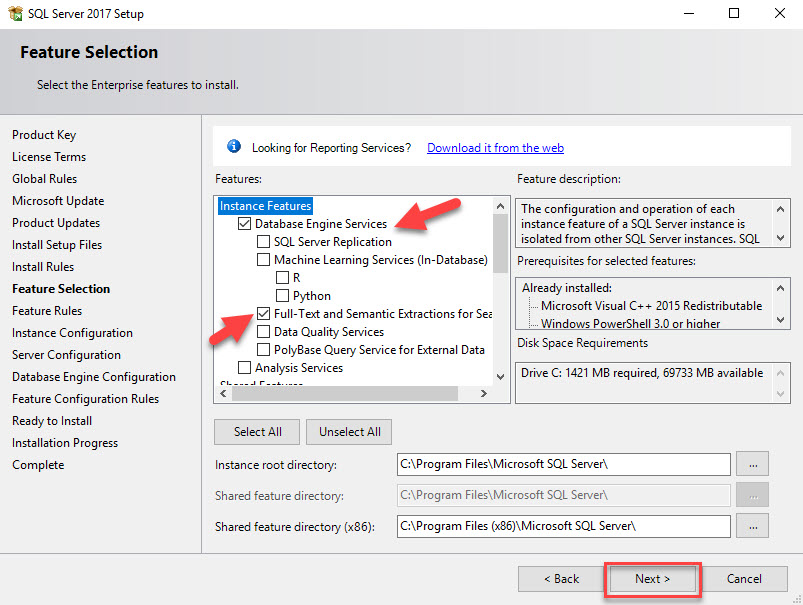Select the License Terms step
This screenshot has height=605, width=803.
[x=49, y=157]
